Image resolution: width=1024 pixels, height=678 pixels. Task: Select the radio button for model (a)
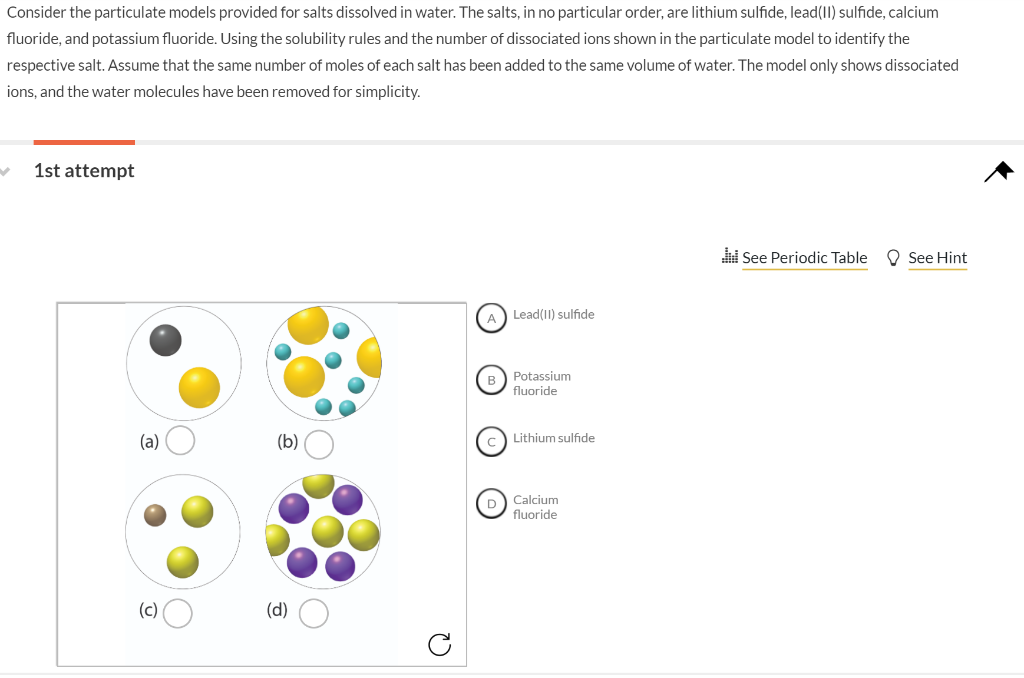coord(180,438)
